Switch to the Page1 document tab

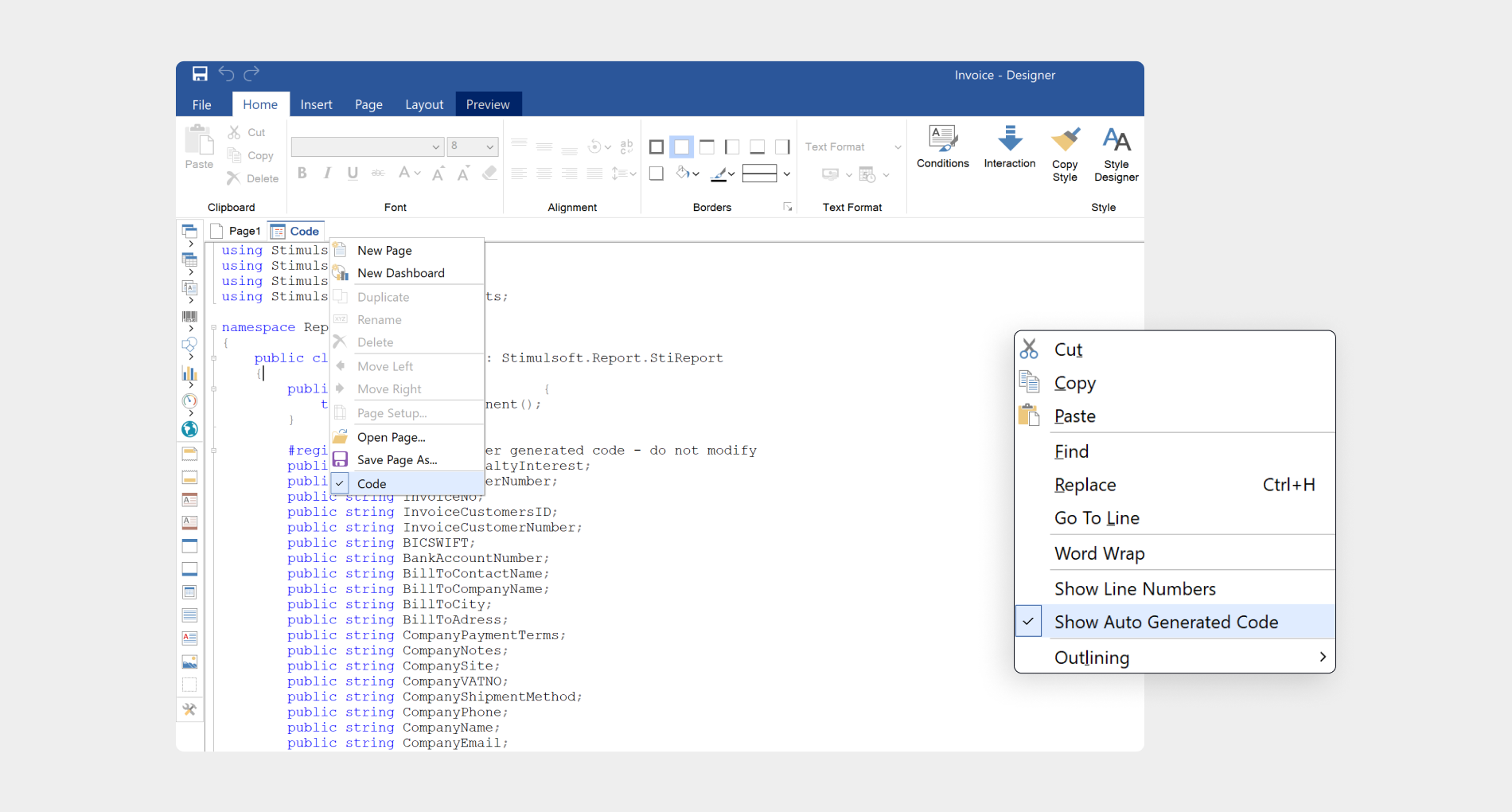tap(236, 231)
